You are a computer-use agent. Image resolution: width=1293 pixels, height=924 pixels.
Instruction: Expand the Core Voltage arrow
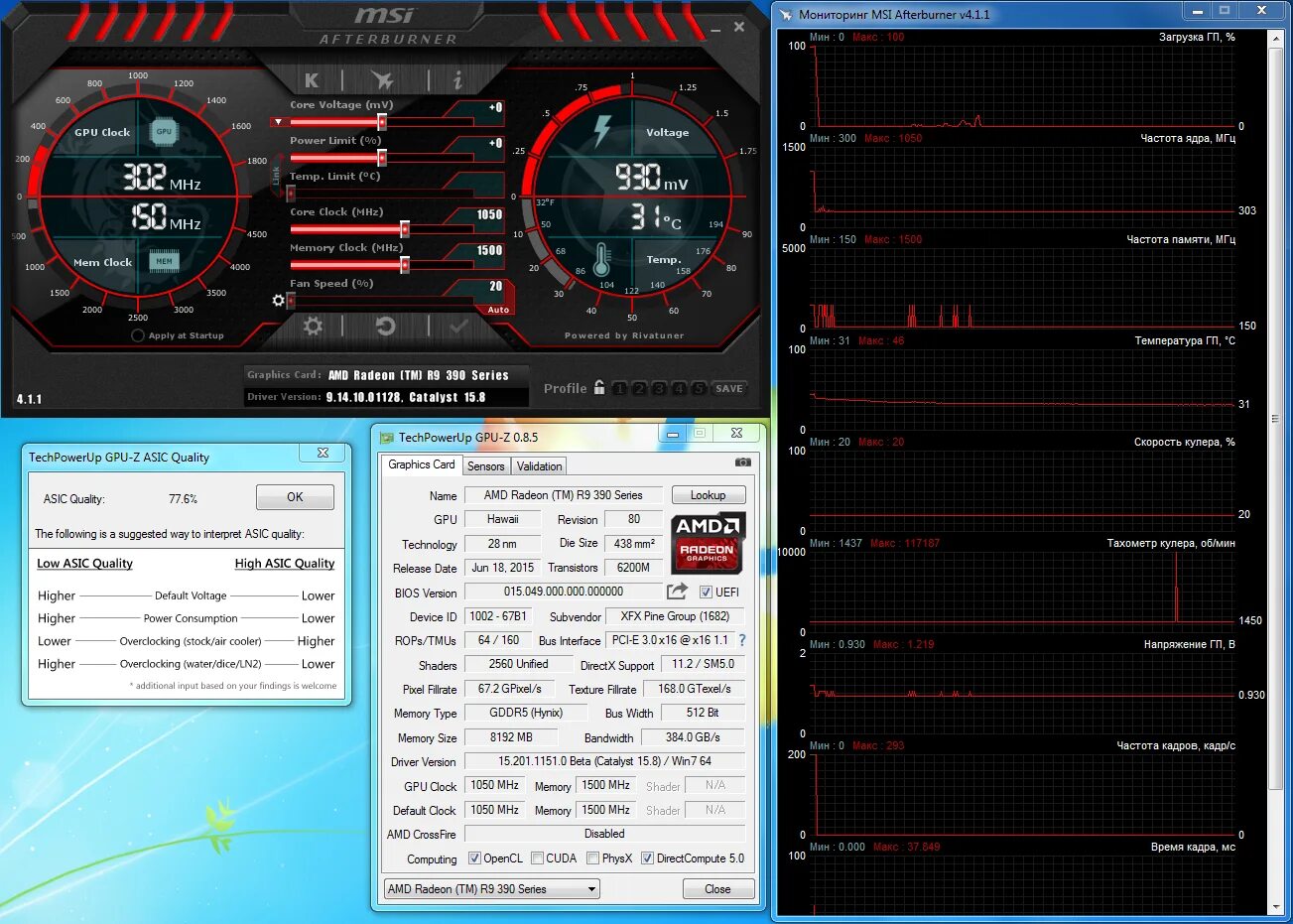tap(278, 122)
